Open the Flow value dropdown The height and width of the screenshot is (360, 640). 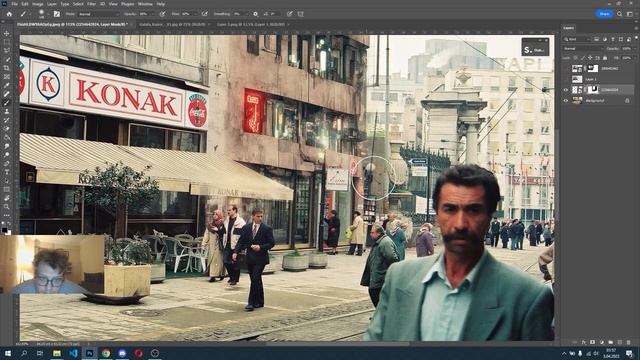[x=196, y=14]
